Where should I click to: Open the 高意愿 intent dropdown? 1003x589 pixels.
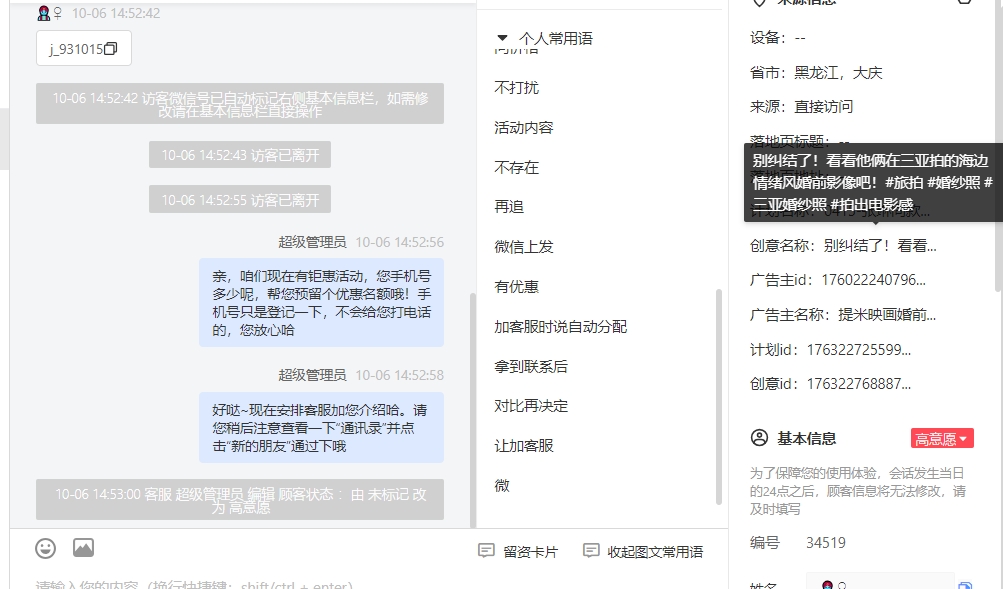(x=942, y=438)
